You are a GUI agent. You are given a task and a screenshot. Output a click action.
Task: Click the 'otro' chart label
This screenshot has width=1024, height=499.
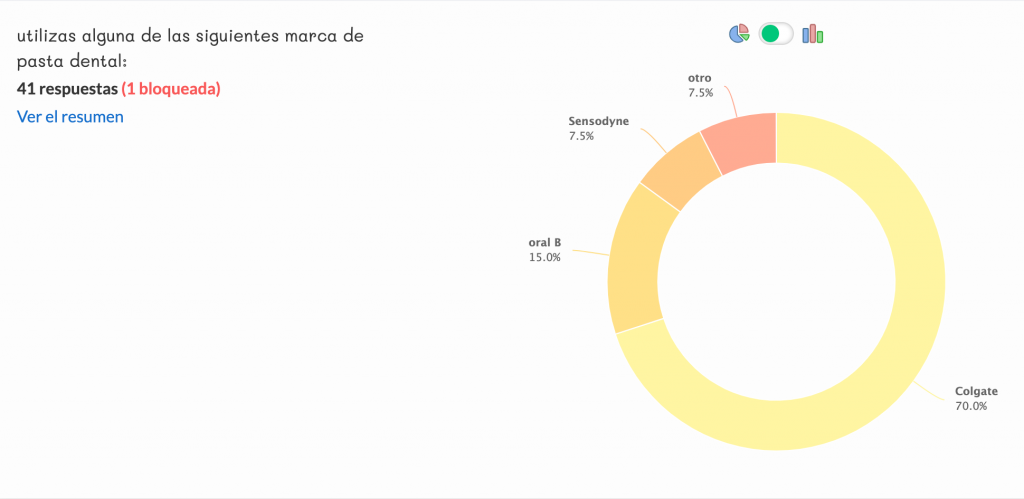tap(700, 77)
